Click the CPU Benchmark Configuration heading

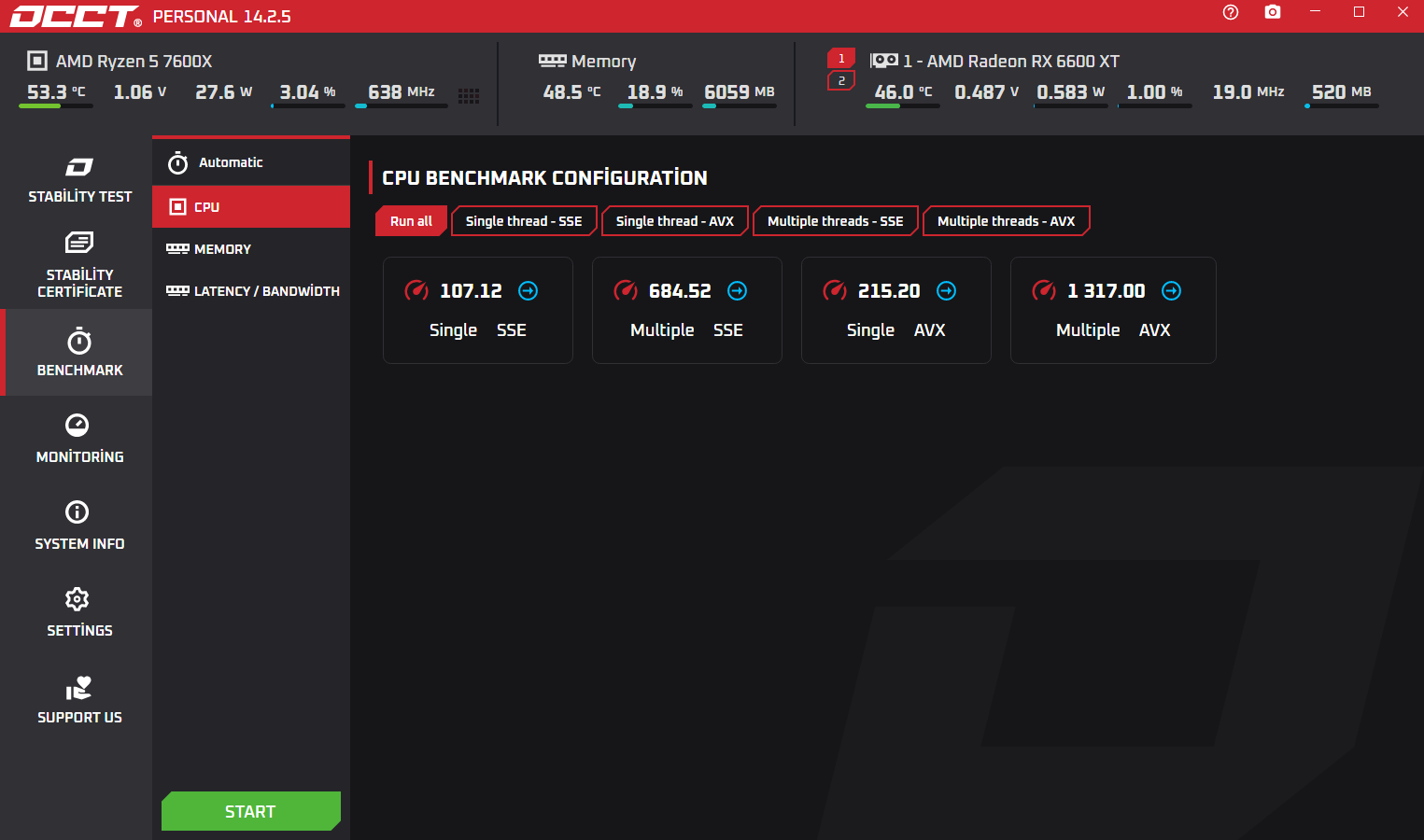click(544, 177)
